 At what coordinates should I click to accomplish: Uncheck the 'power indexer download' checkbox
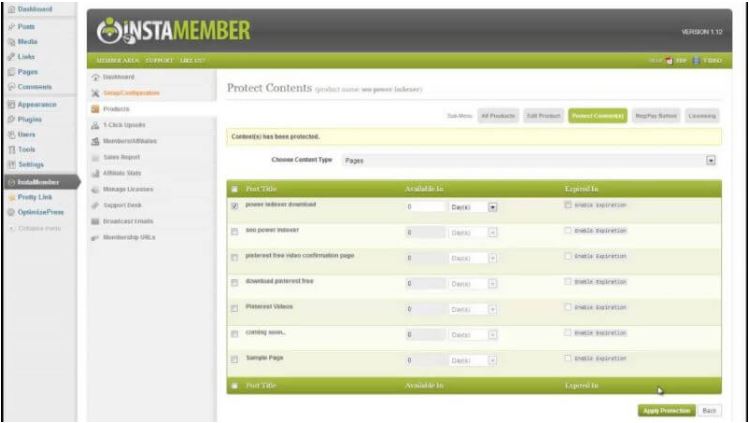(235, 206)
